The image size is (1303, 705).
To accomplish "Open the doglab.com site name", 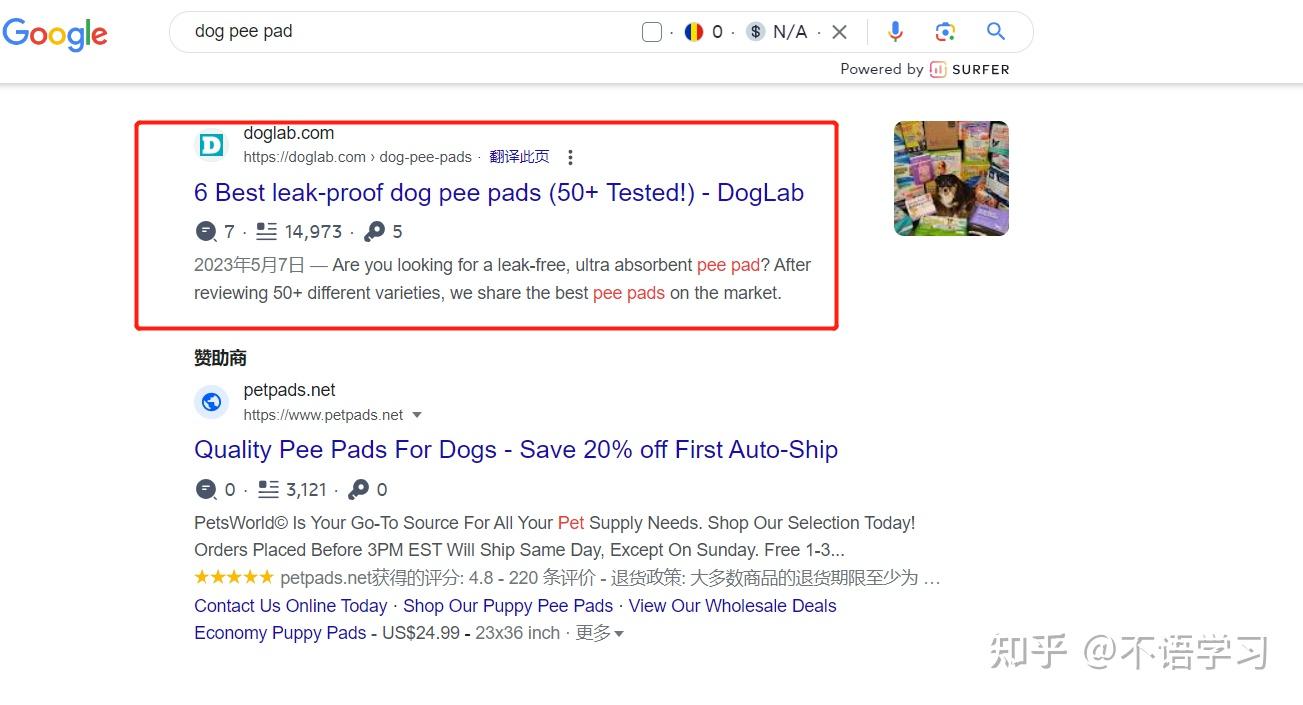I will [x=289, y=133].
